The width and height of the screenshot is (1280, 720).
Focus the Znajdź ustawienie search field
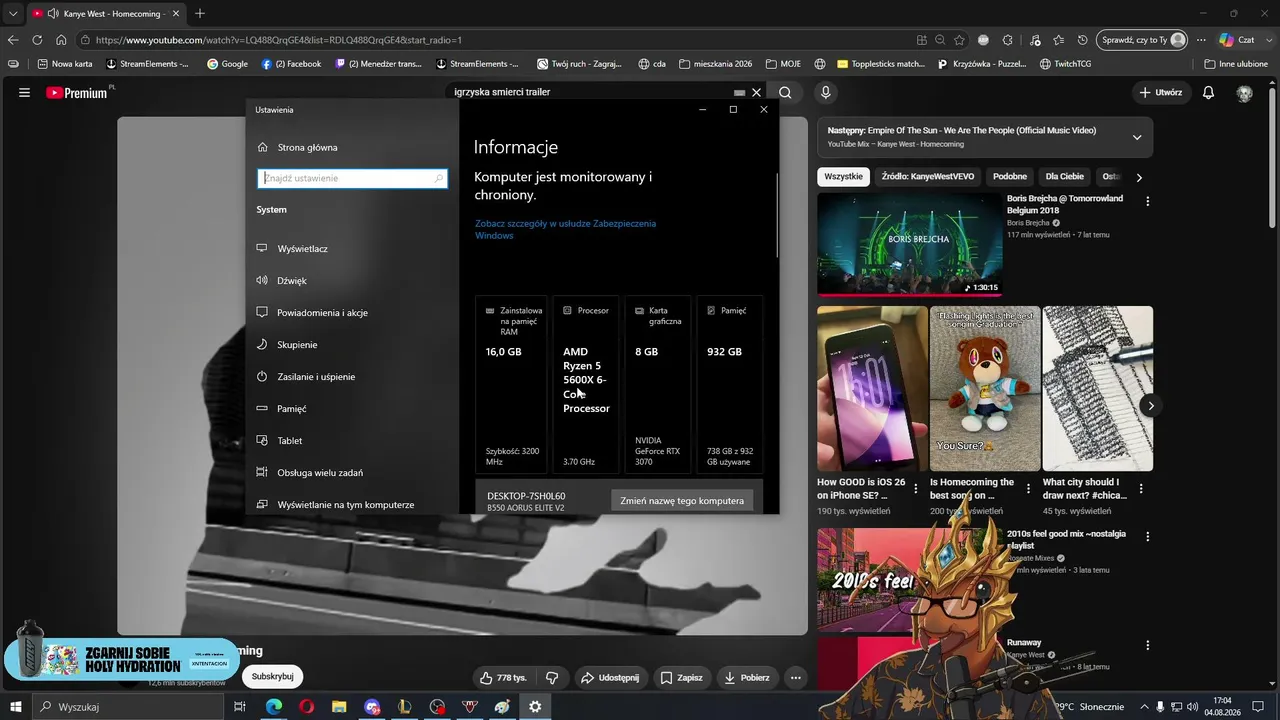coord(352,178)
